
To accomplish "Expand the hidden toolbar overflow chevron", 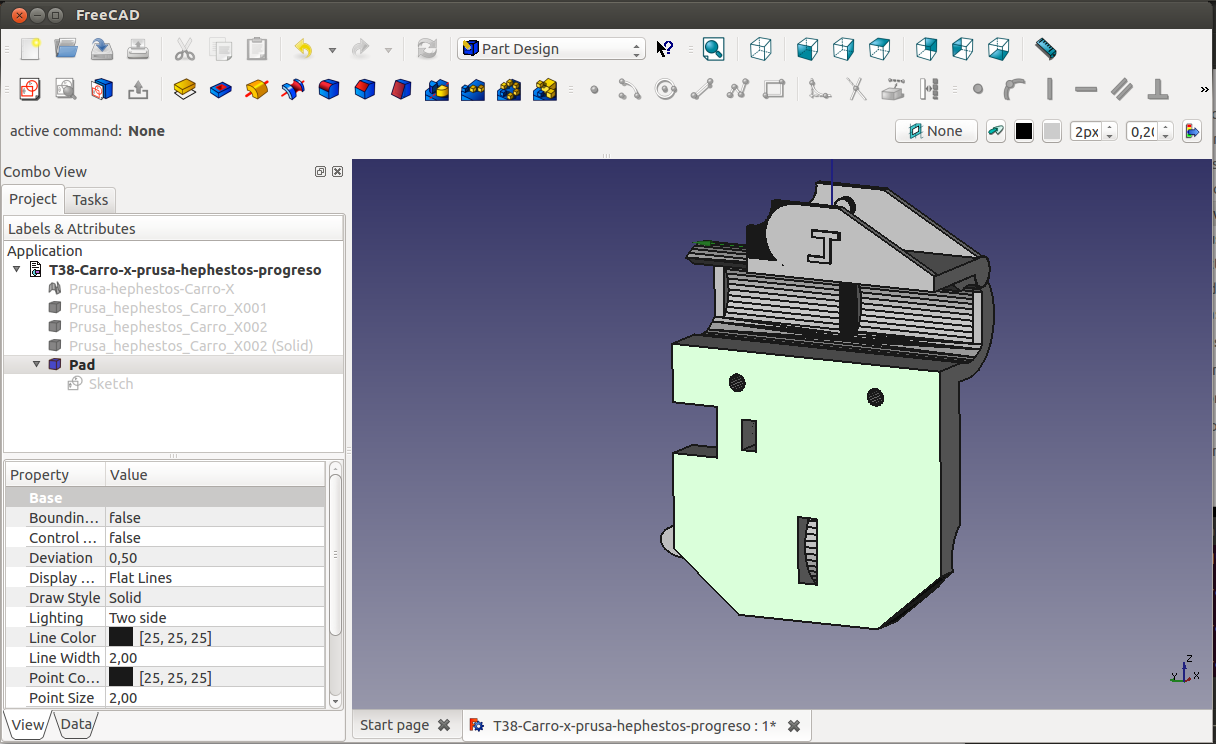I will click(1204, 90).
